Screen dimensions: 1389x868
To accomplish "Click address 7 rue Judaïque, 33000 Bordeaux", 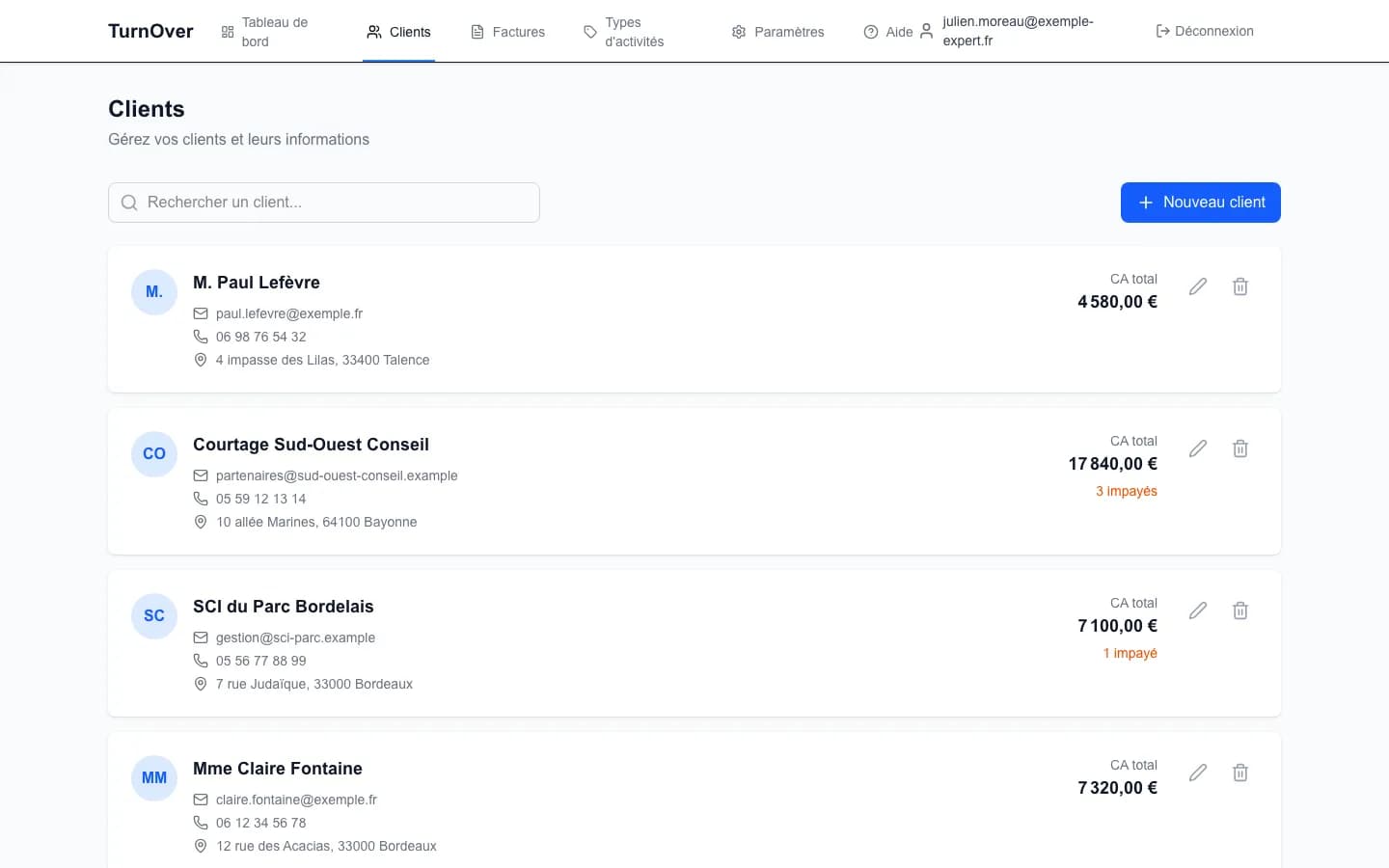I will [x=314, y=684].
